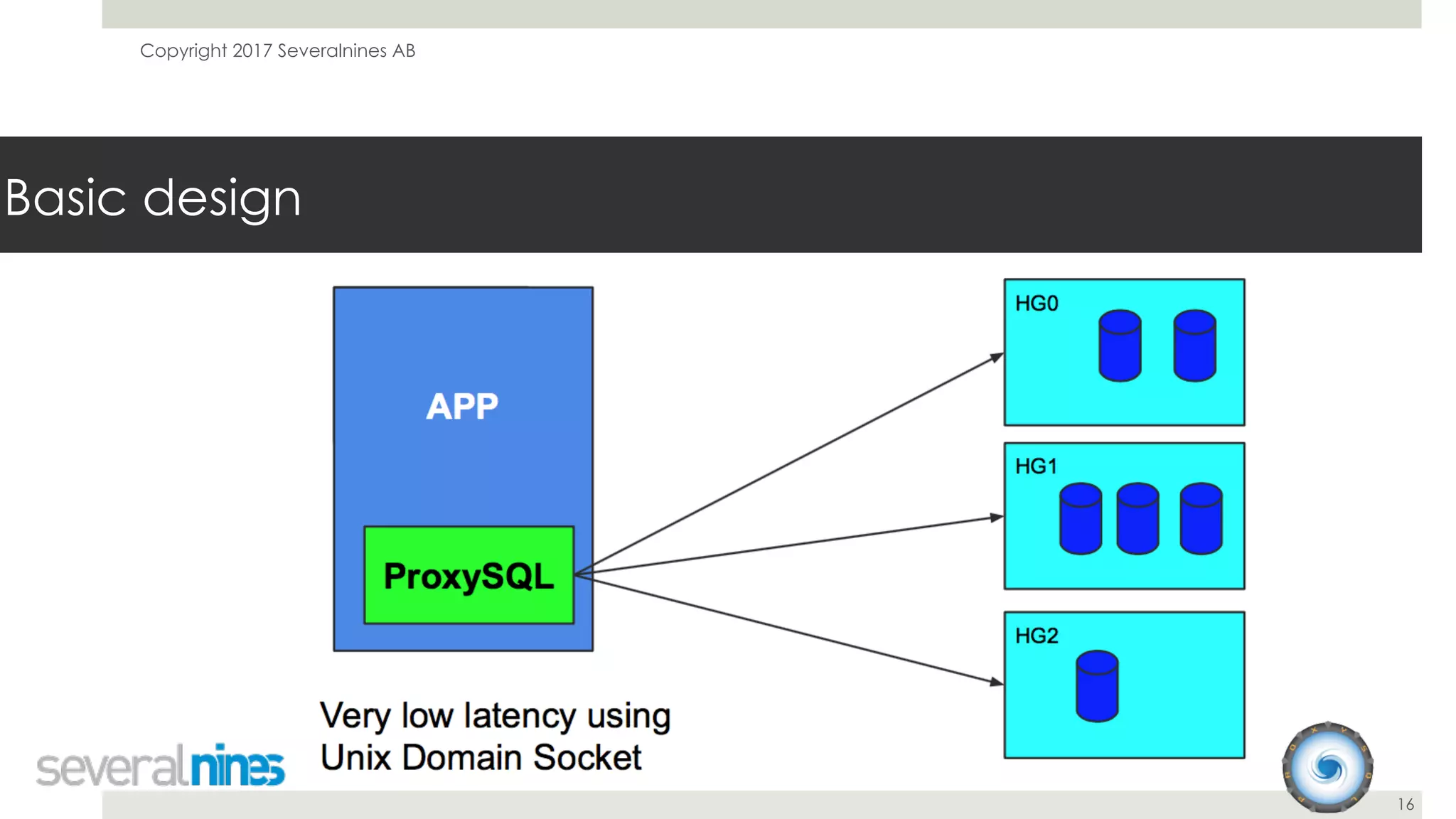Click the arrowhead pointing to HG2 box
1456x819 pixels.
[x=996, y=682]
